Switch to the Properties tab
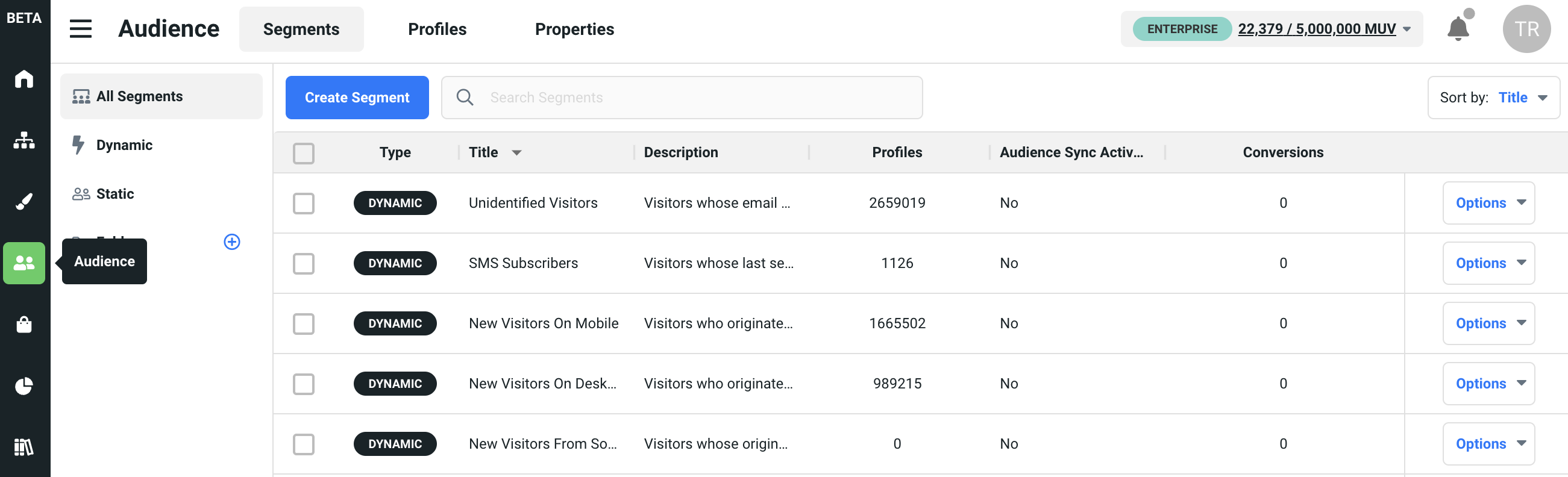This screenshot has width=1568, height=477. [x=574, y=29]
